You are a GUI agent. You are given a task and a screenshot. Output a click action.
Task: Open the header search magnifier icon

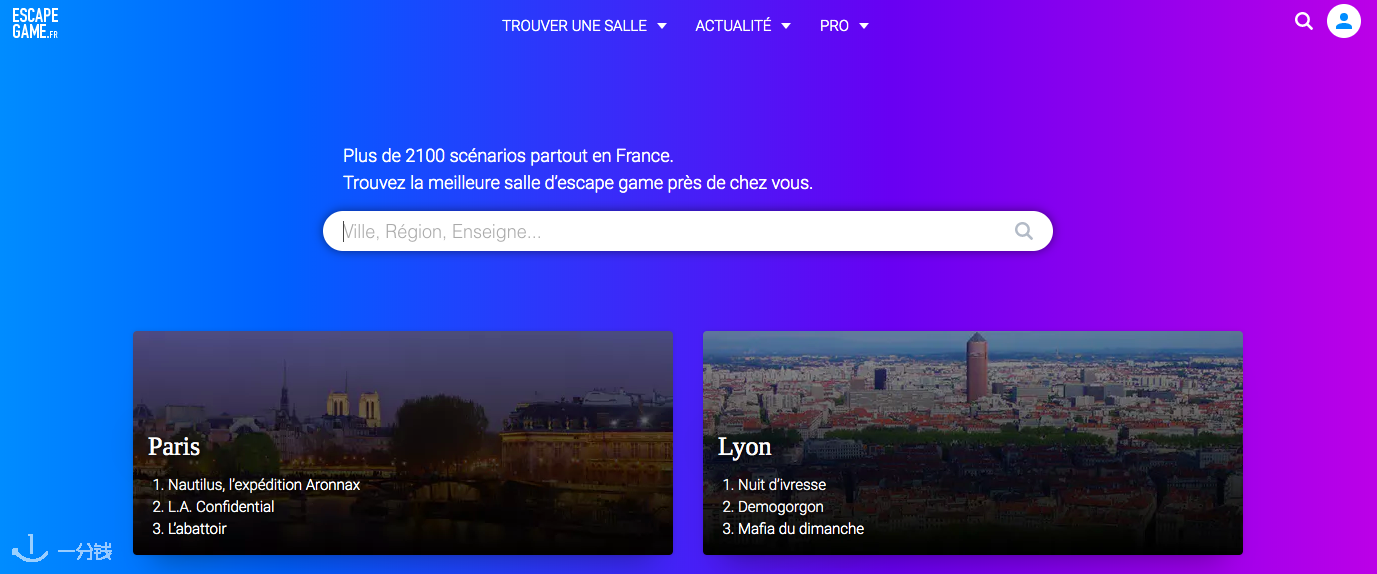click(x=1304, y=21)
